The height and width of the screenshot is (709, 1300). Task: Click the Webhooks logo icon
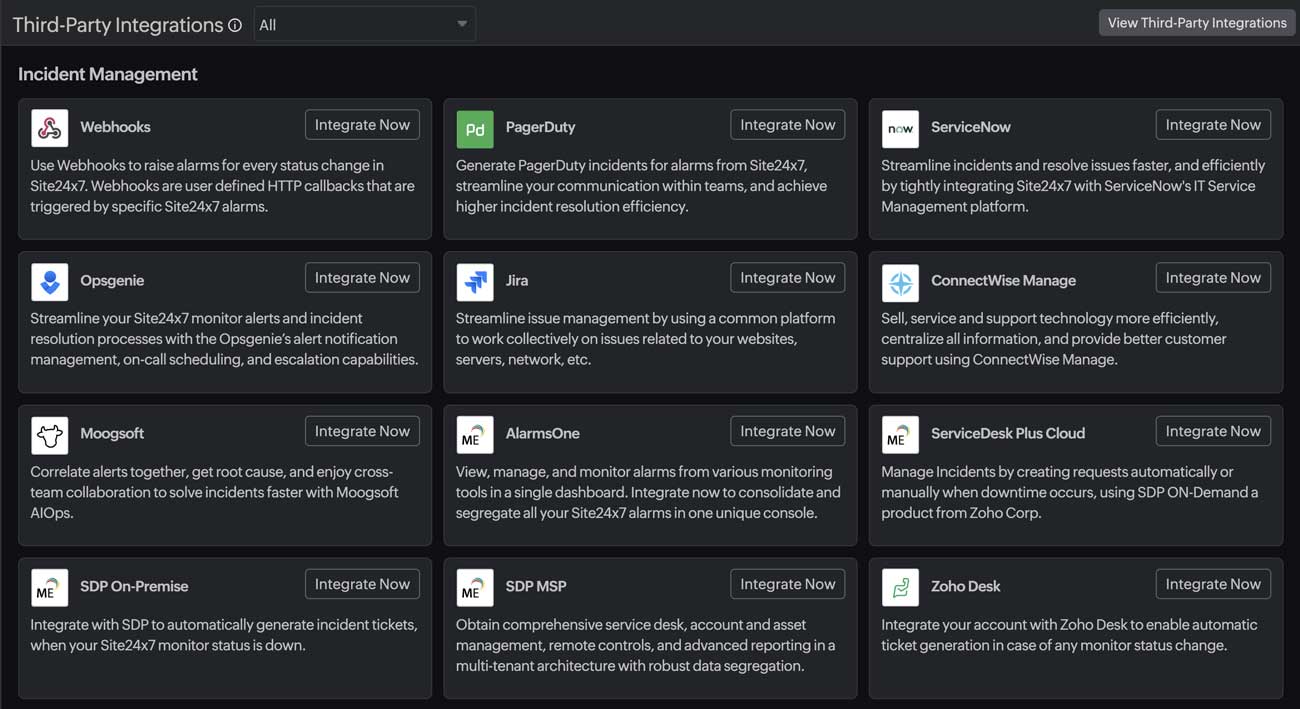50,128
